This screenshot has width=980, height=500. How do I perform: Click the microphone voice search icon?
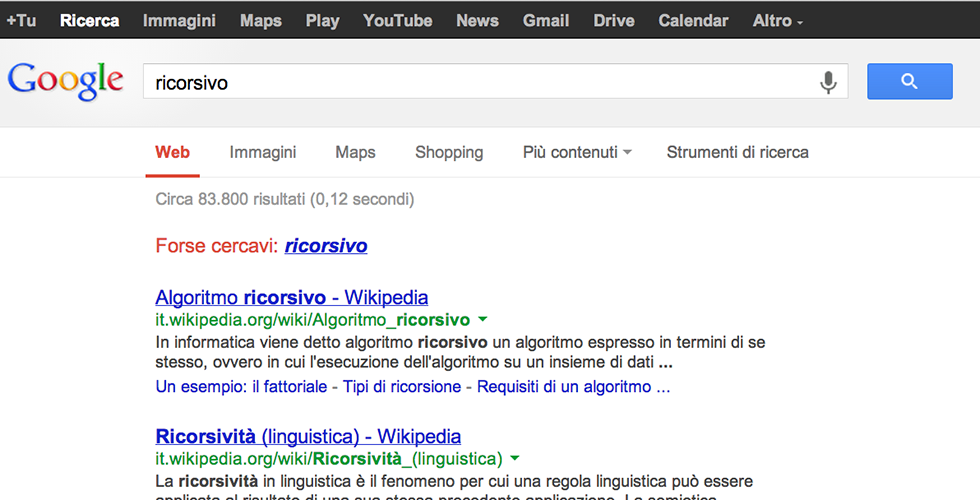[x=828, y=82]
